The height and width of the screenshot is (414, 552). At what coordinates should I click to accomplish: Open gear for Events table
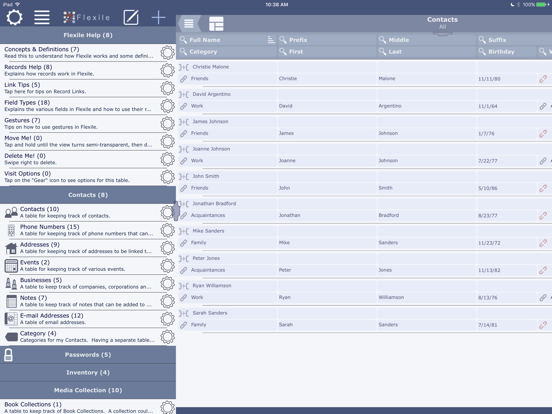tap(168, 265)
